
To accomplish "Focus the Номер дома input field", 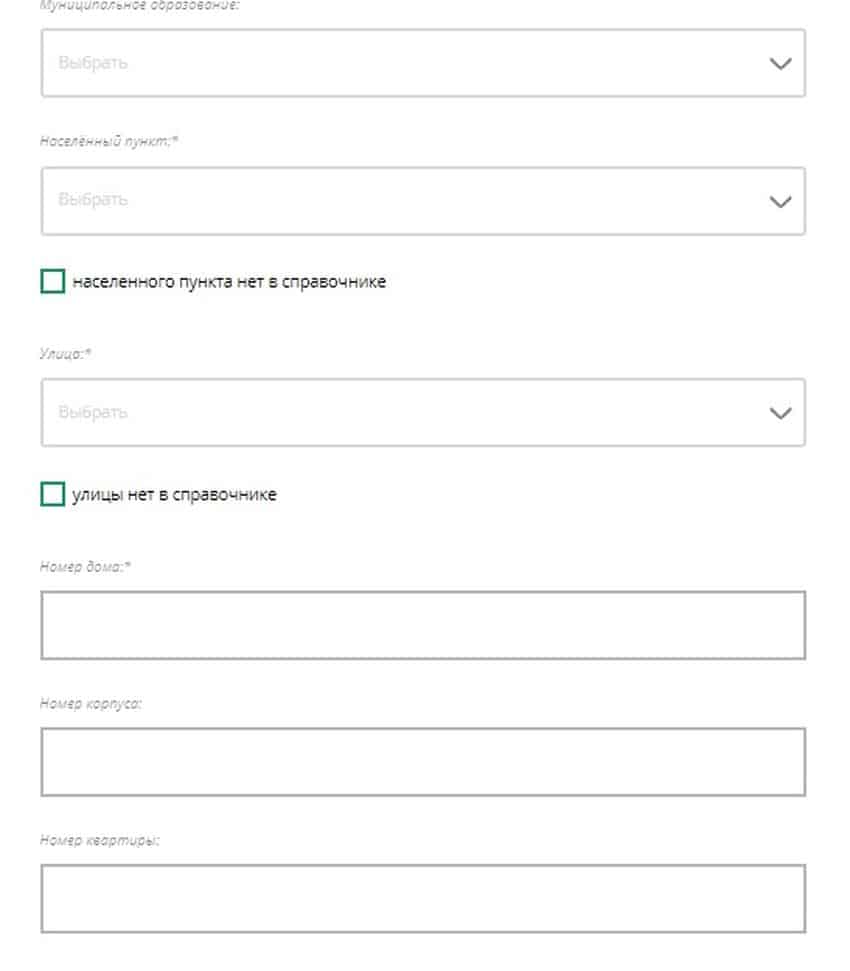I will tap(422, 625).
